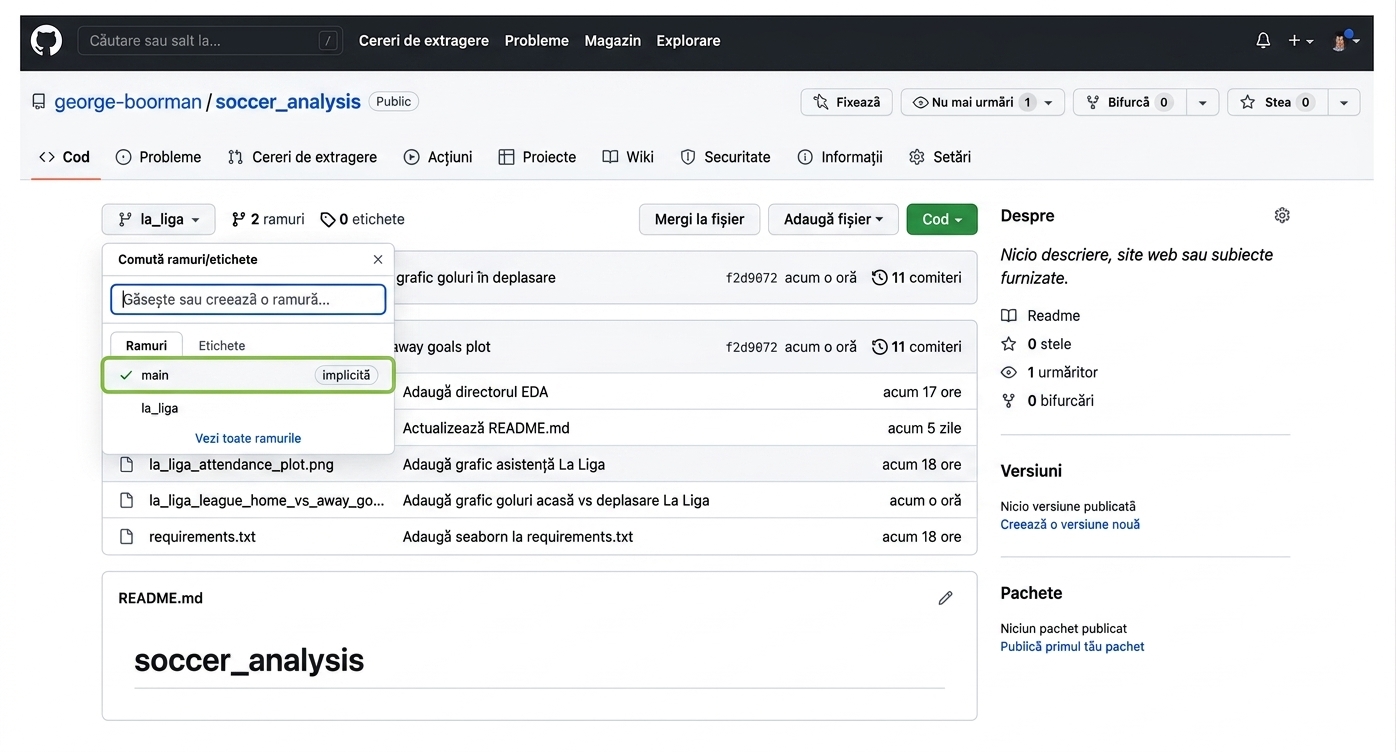Select the main branch in the list
The width and height of the screenshot is (1396, 752).
pos(248,375)
